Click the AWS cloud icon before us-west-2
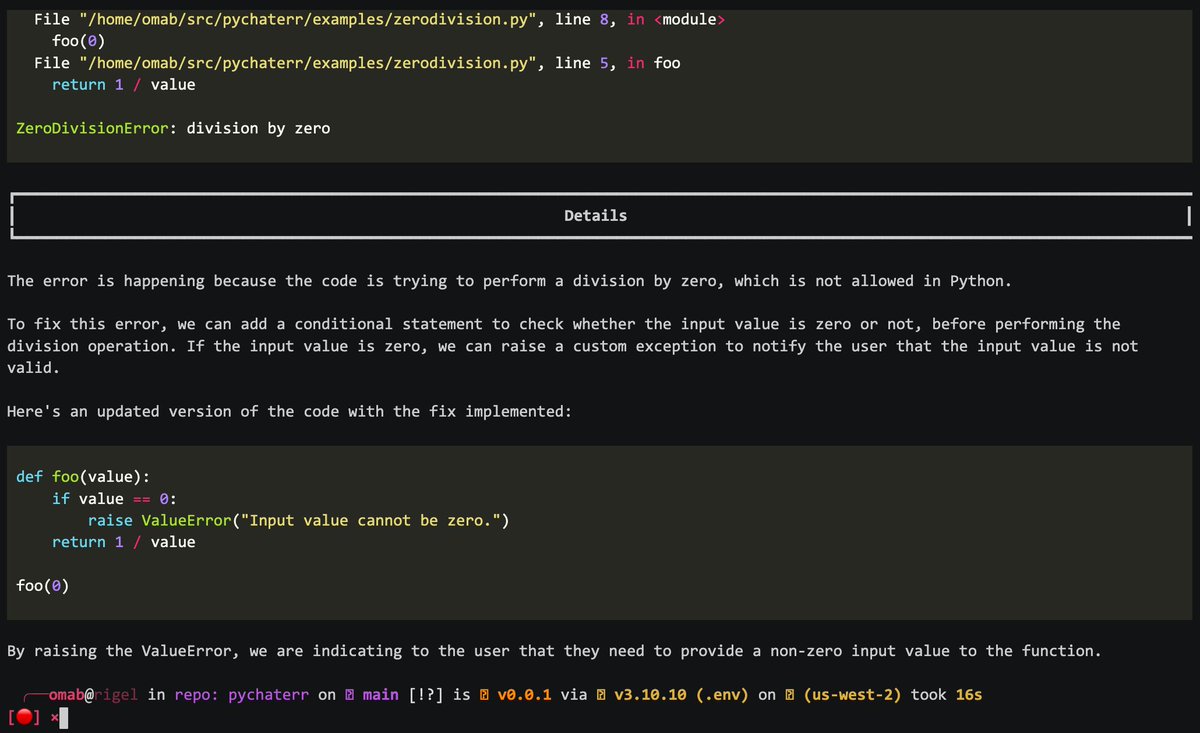 click(789, 694)
